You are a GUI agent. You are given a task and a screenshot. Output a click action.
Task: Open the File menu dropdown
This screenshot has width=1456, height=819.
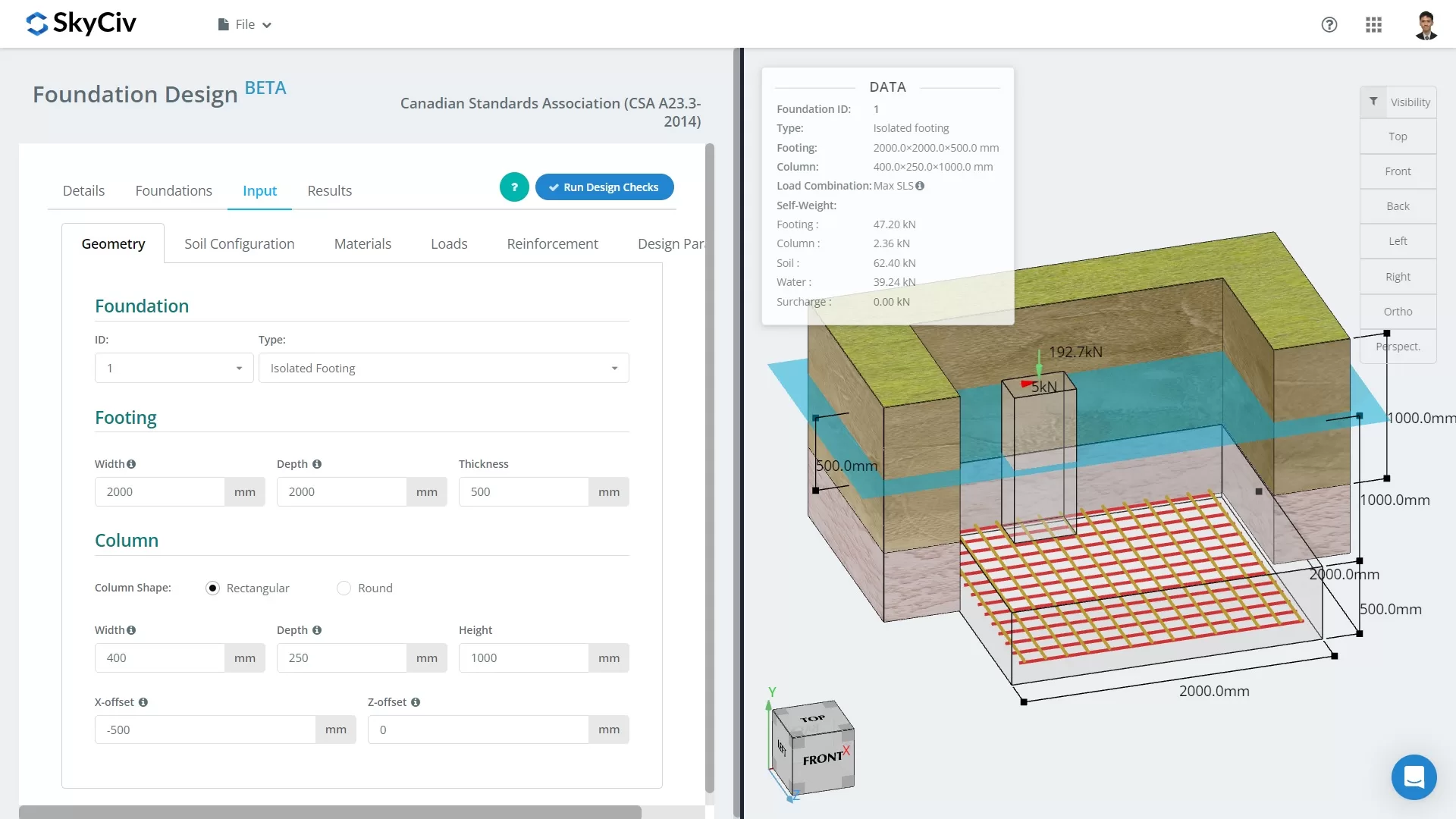[x=245, y=24]
